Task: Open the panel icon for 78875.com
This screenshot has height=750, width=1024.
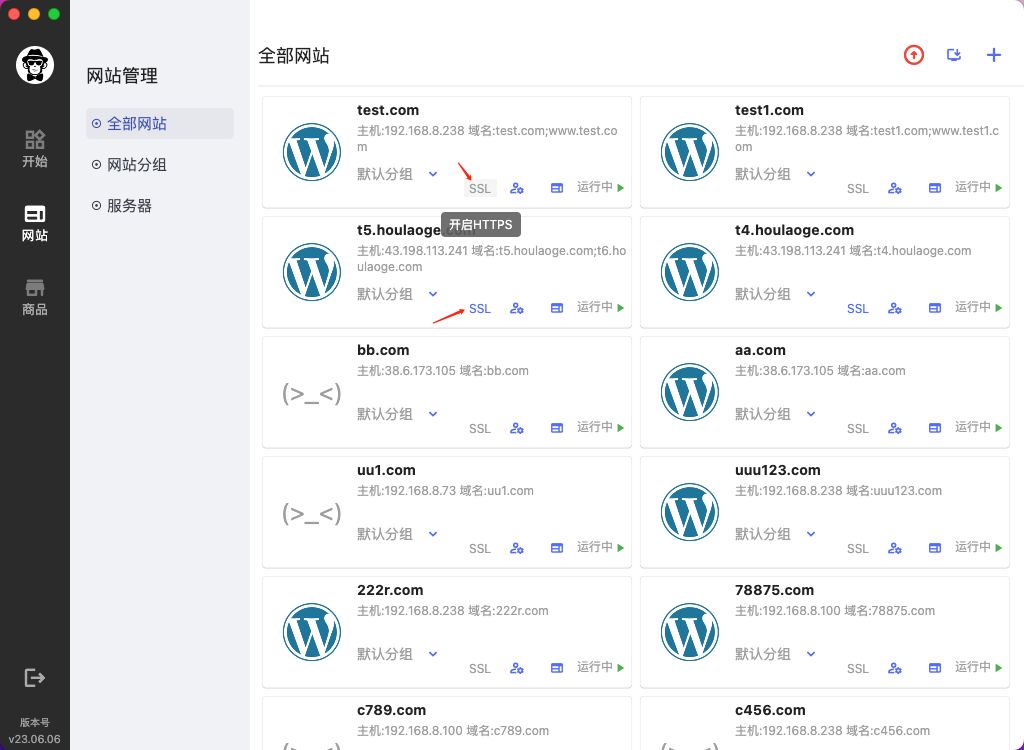Action: pyautogui.click(x=935, y=668)
